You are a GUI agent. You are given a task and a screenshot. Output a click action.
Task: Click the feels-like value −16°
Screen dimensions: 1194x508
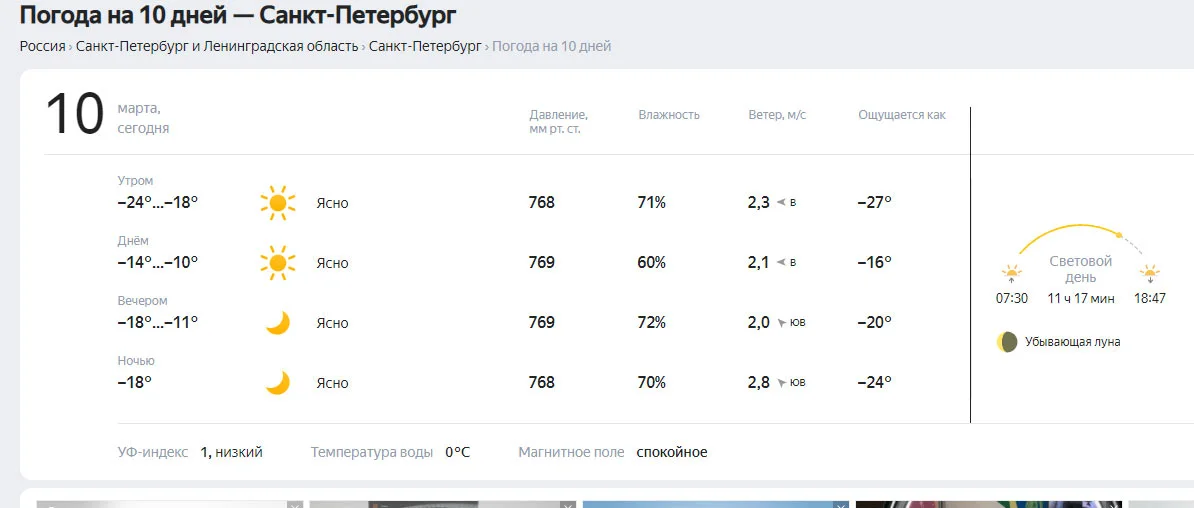(874, 262)
